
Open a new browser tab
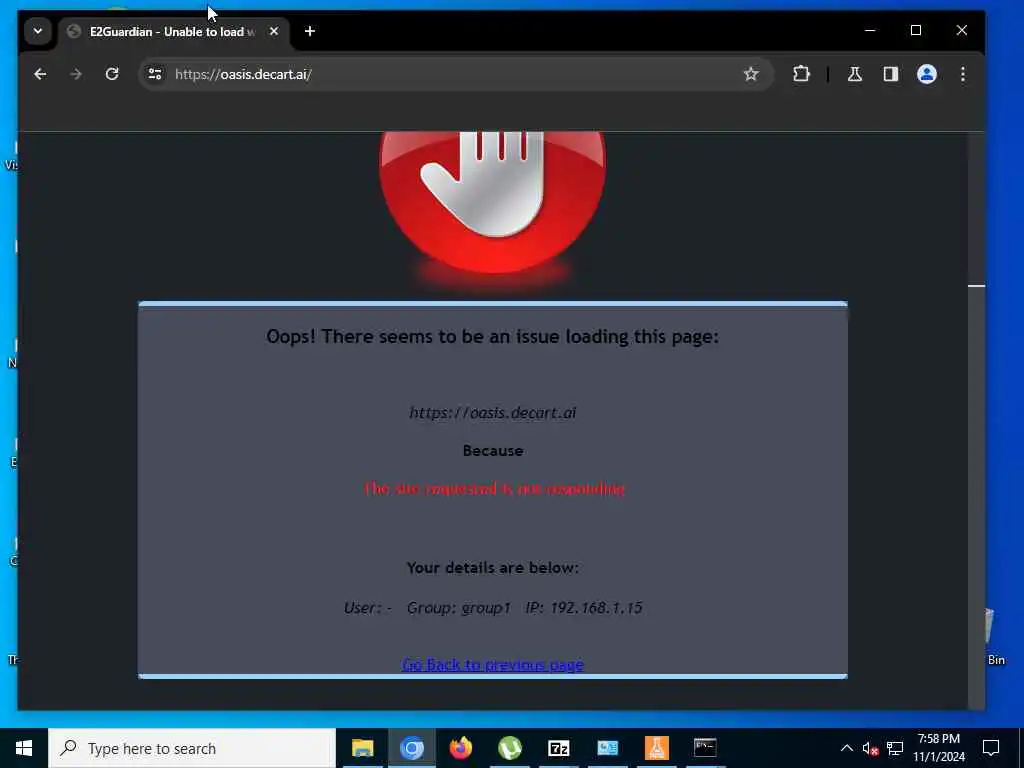[310, 31]
